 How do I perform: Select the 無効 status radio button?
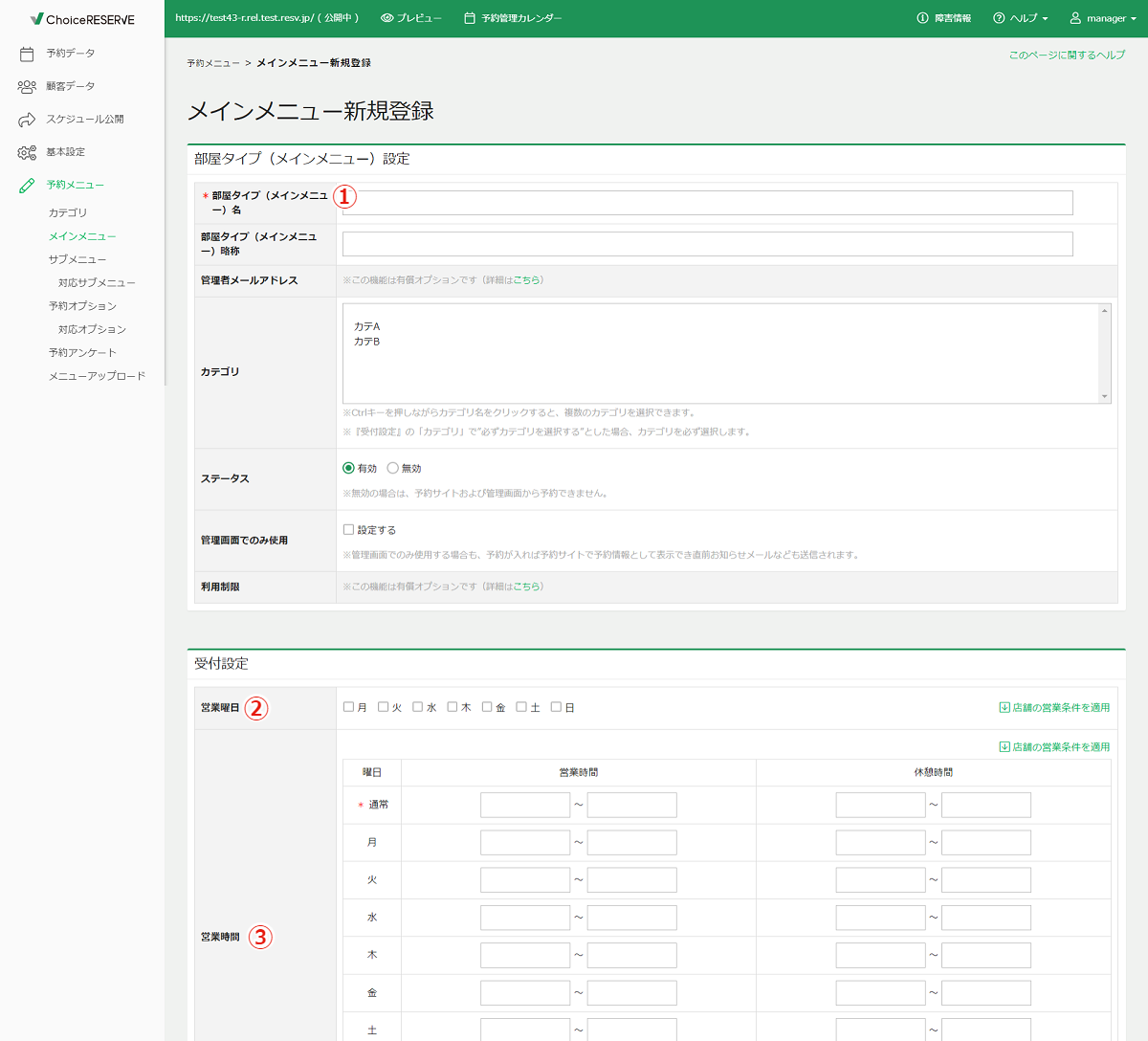pos(392,469)
